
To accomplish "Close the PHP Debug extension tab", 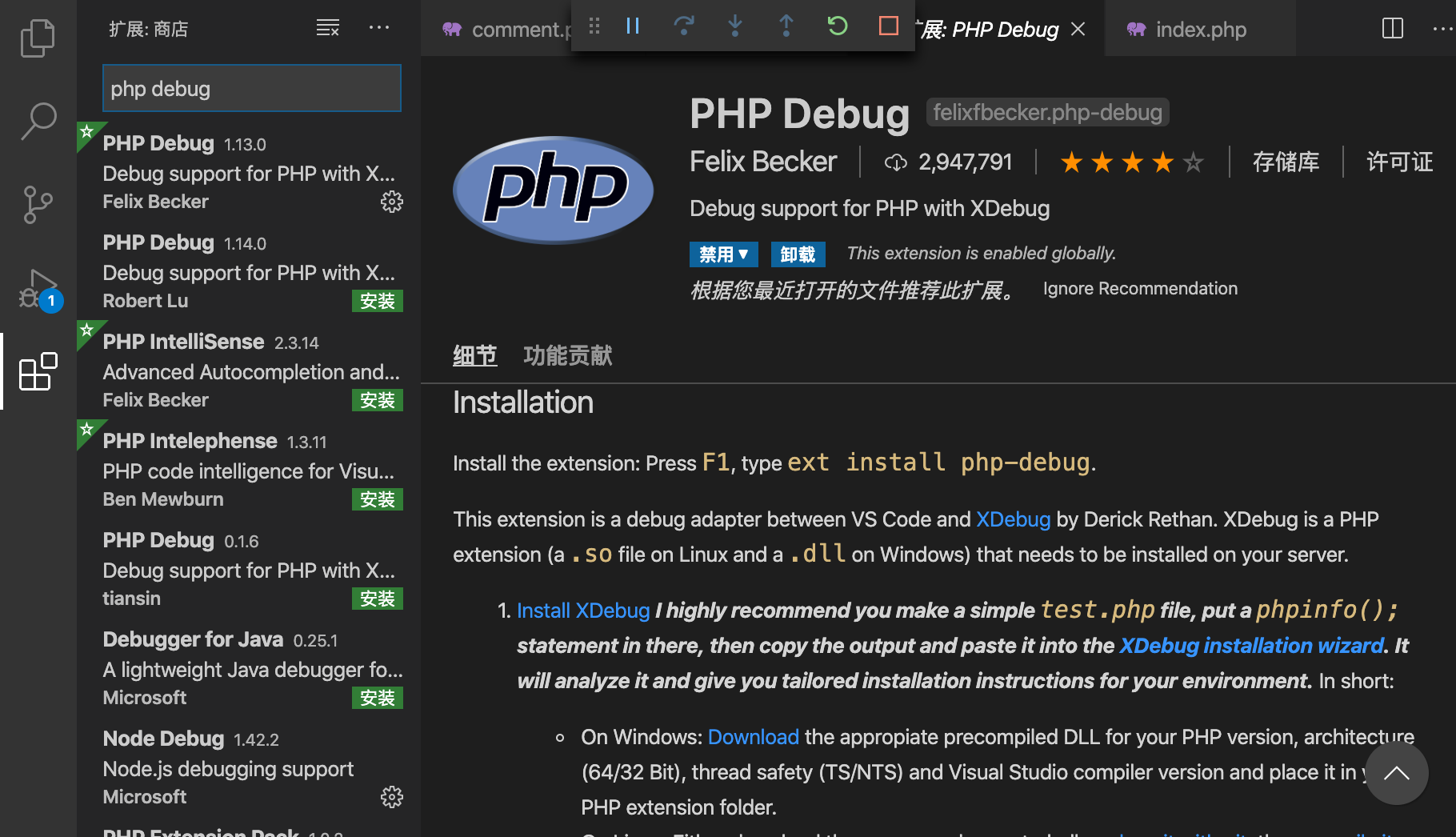I will coord(1078,29).
